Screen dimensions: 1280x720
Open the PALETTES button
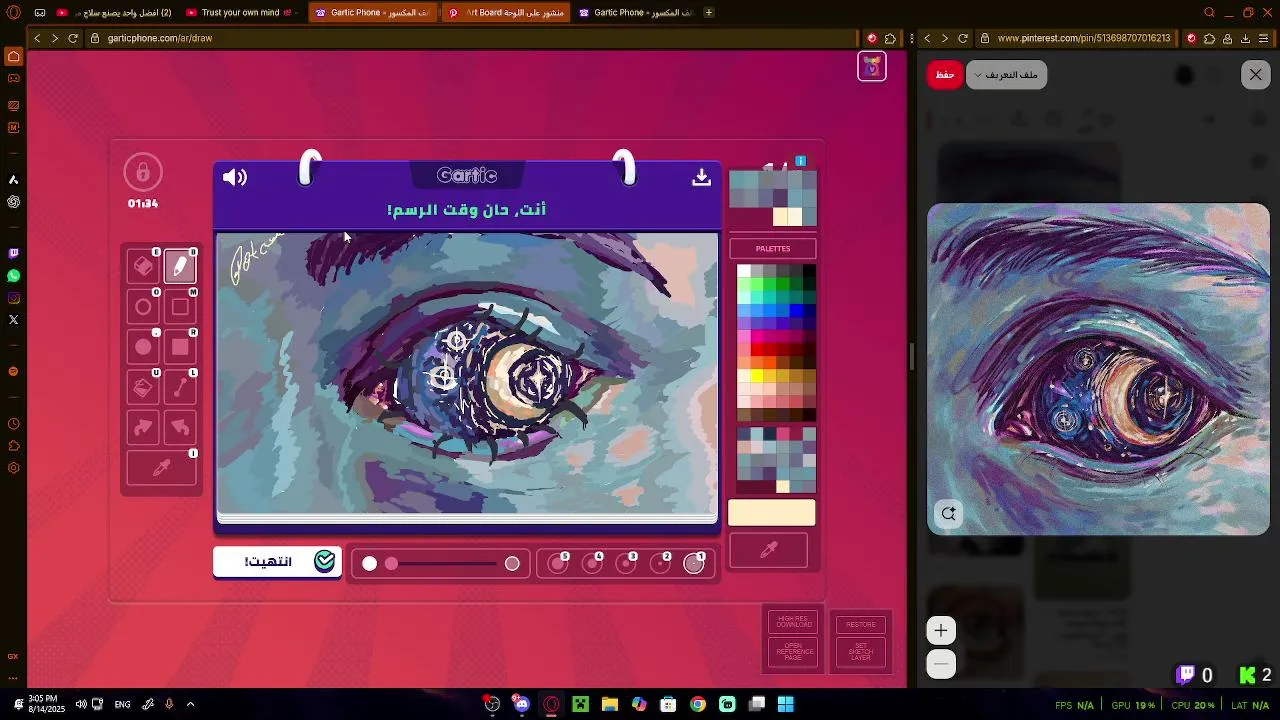[772, 249]
